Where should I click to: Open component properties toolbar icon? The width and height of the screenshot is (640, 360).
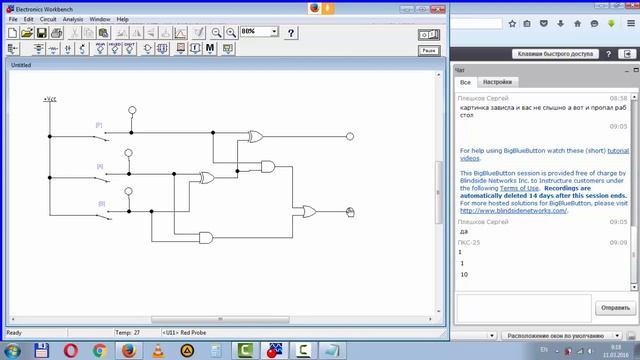(x=199, y=33)
